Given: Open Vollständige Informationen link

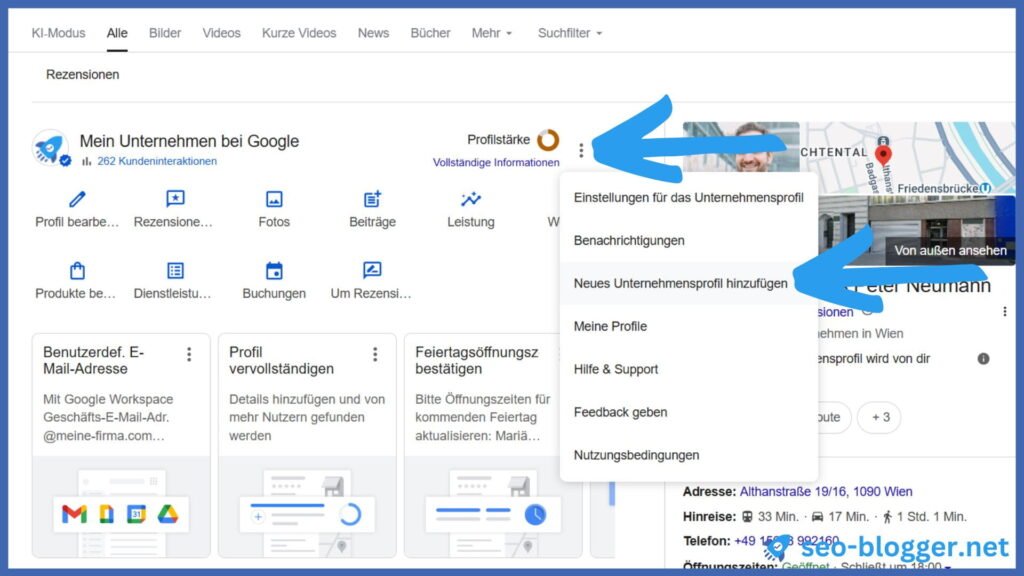Looking at the screenshot, I should coord(496,163).
